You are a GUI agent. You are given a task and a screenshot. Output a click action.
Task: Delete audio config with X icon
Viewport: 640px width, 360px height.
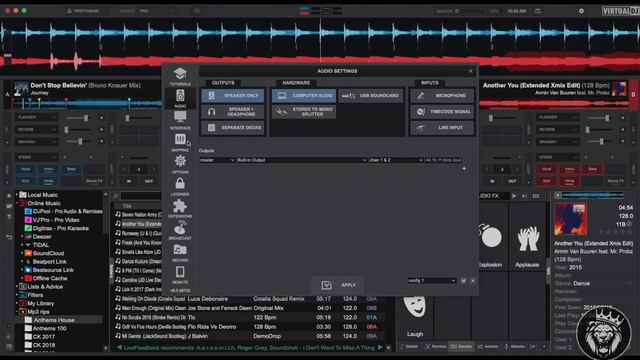(x=473, y=281)
